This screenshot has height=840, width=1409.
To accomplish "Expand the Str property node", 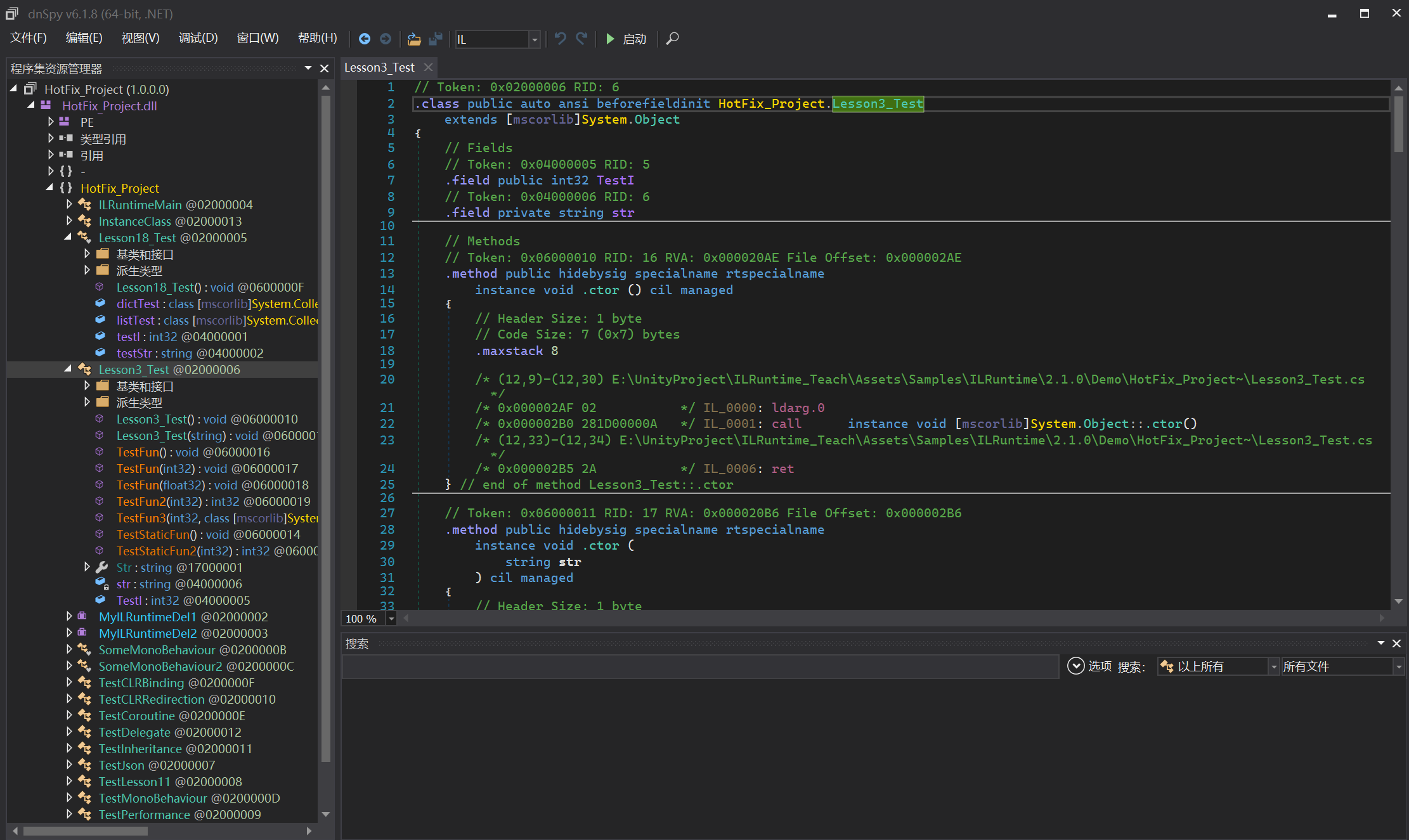I will tap(87, 567).
